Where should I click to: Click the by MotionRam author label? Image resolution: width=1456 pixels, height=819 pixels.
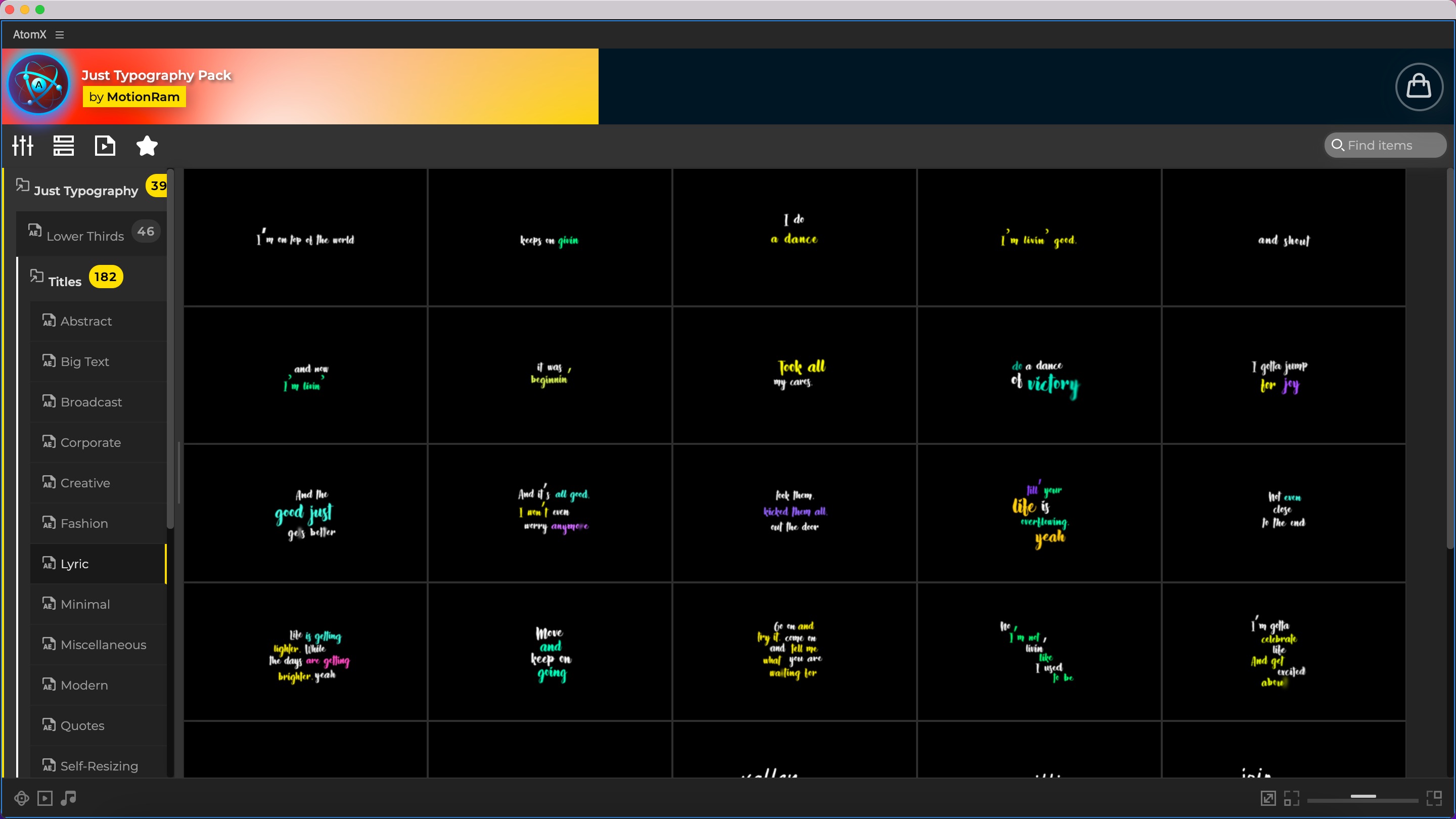[134, 97]
